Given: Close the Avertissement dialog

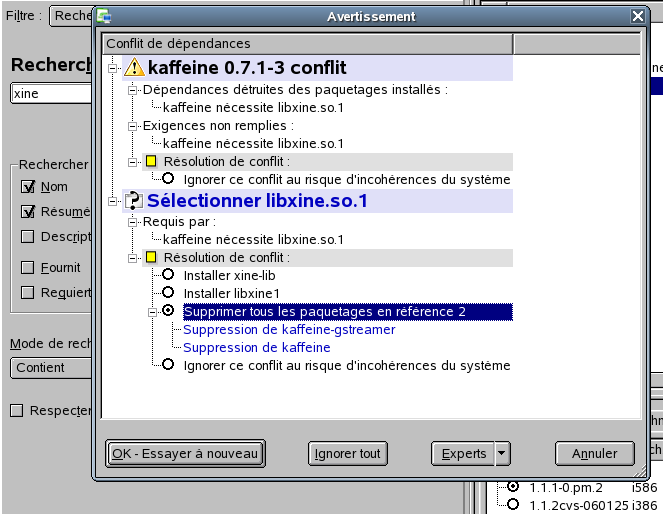Looking at the screenshot, I should pyautogui.click(x=638, y=16).
